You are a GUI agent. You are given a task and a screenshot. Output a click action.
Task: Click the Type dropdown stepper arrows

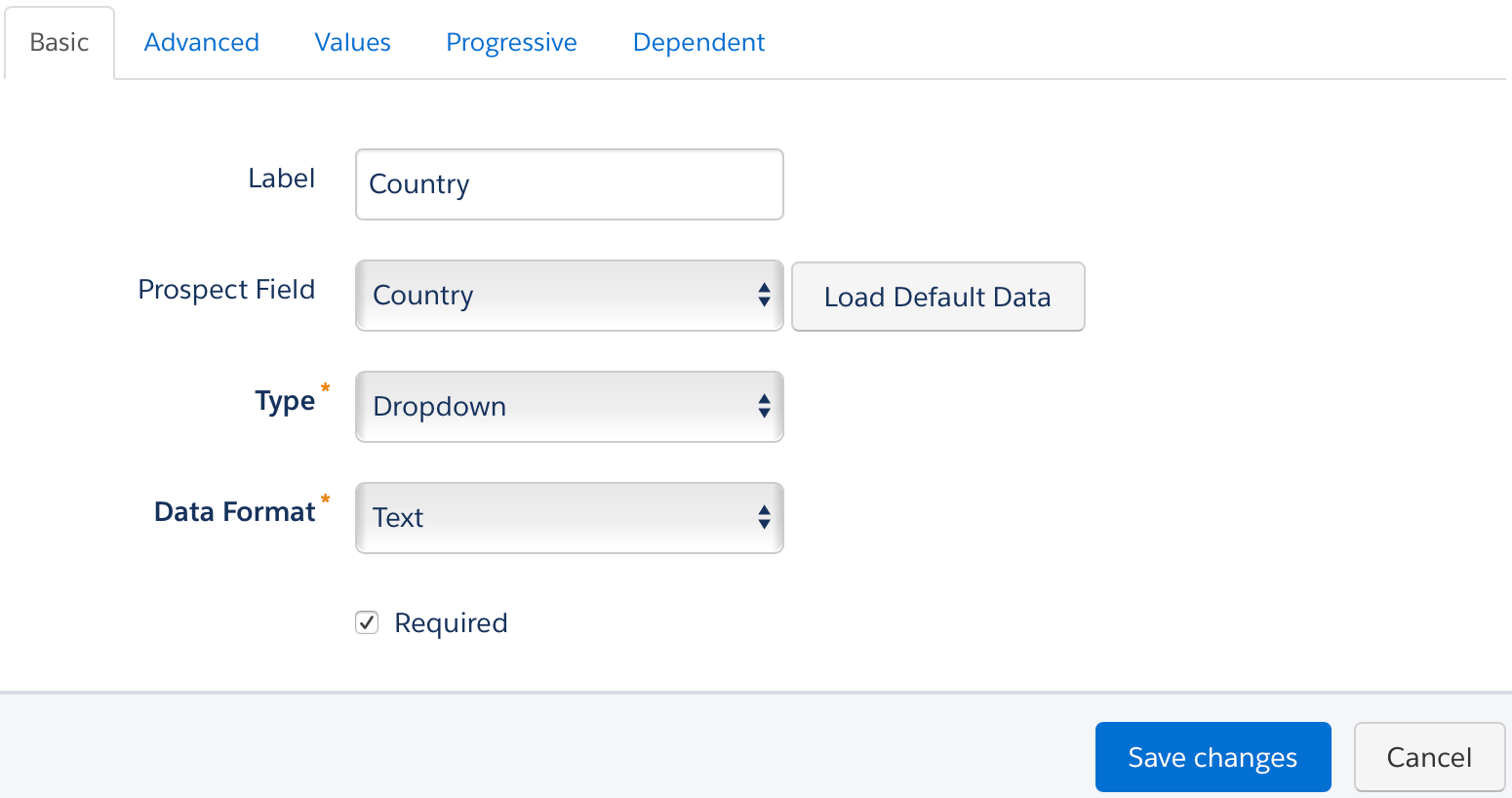765,407
